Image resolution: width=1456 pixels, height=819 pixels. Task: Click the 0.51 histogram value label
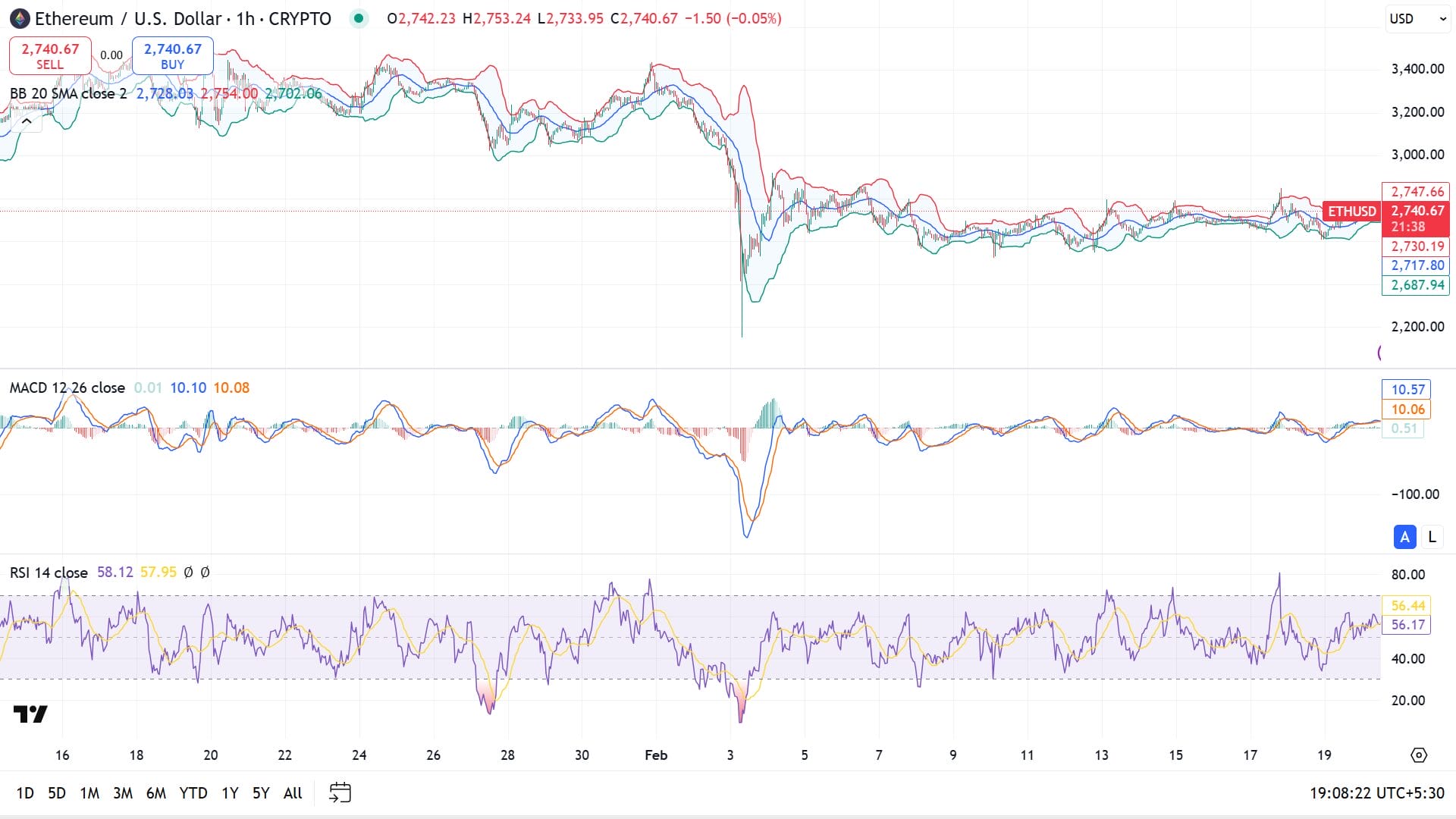point(1403,428)
